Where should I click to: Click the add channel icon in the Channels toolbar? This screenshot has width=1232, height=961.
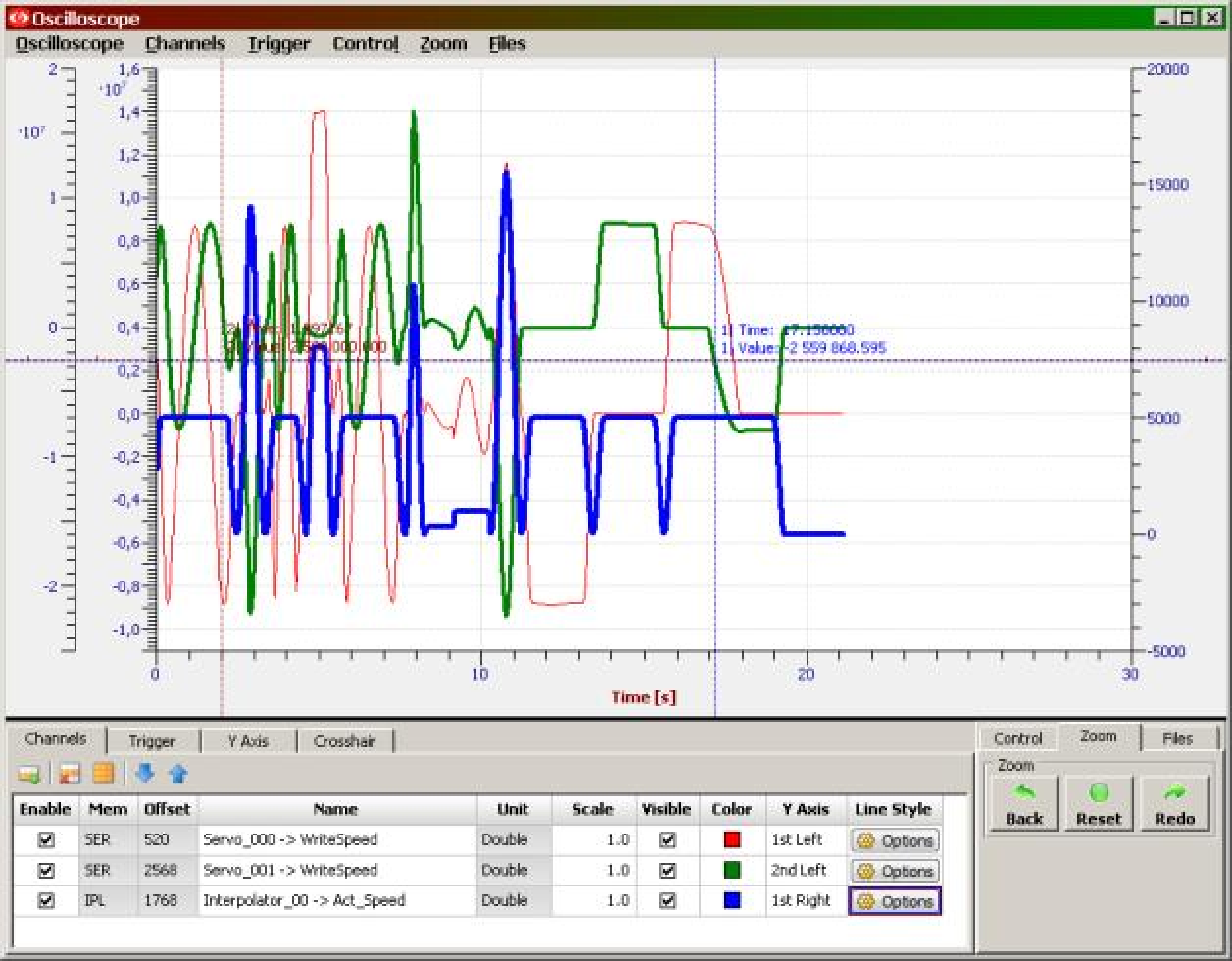29,774
